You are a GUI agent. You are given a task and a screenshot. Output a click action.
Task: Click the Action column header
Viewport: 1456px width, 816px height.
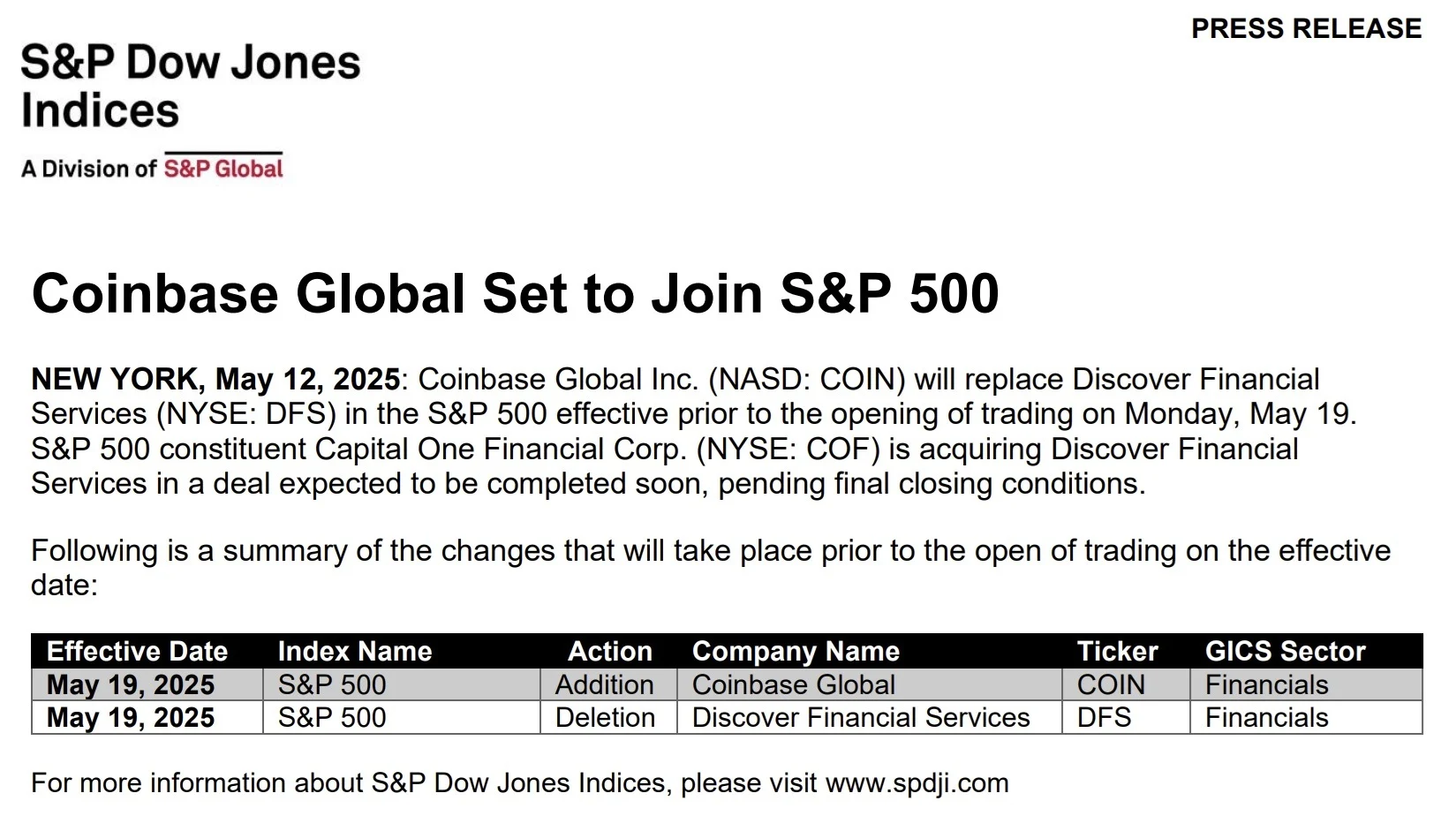pyautogui.click(x=609, y=652)
